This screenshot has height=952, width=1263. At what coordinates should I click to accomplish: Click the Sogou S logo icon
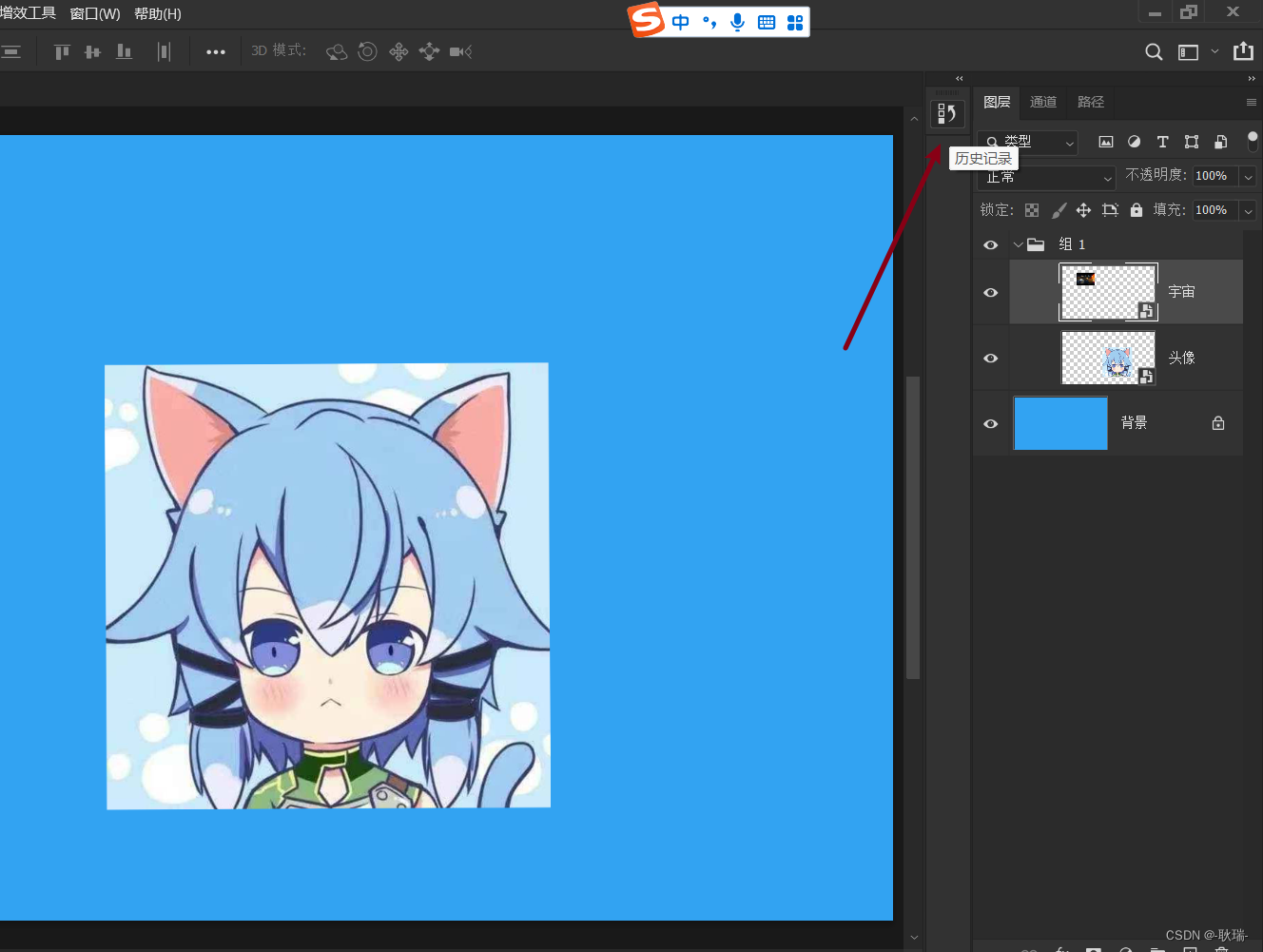tap(647, 19)
